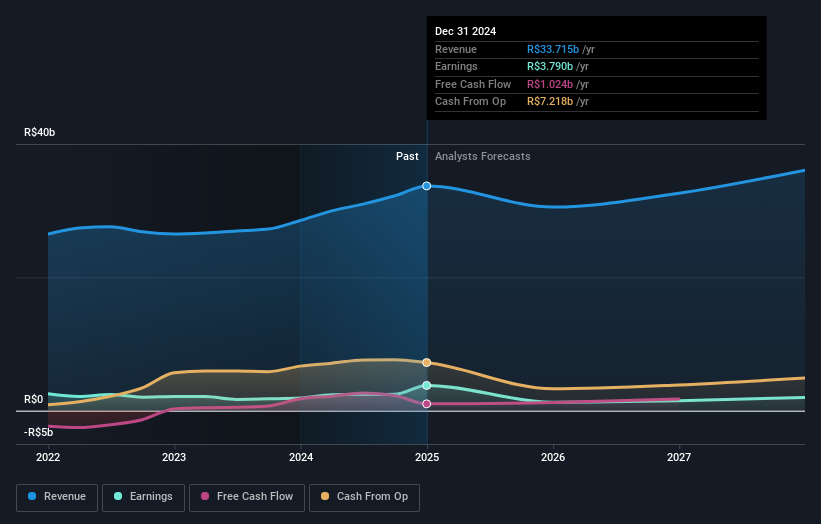The image size is (821, 524).
Task: Click the Dec 31 2024 tooltip date
Action: pyautogui.click(x=465, y=31)
